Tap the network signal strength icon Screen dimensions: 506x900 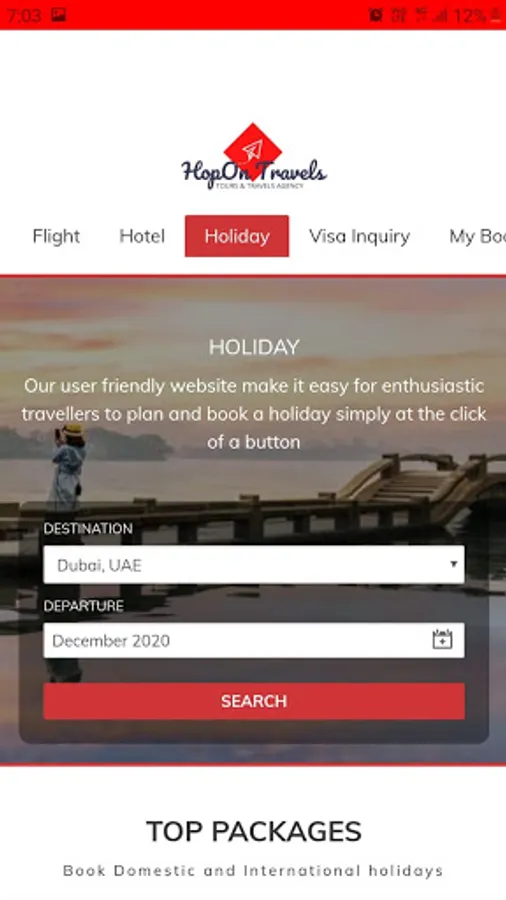click(440, 15)
